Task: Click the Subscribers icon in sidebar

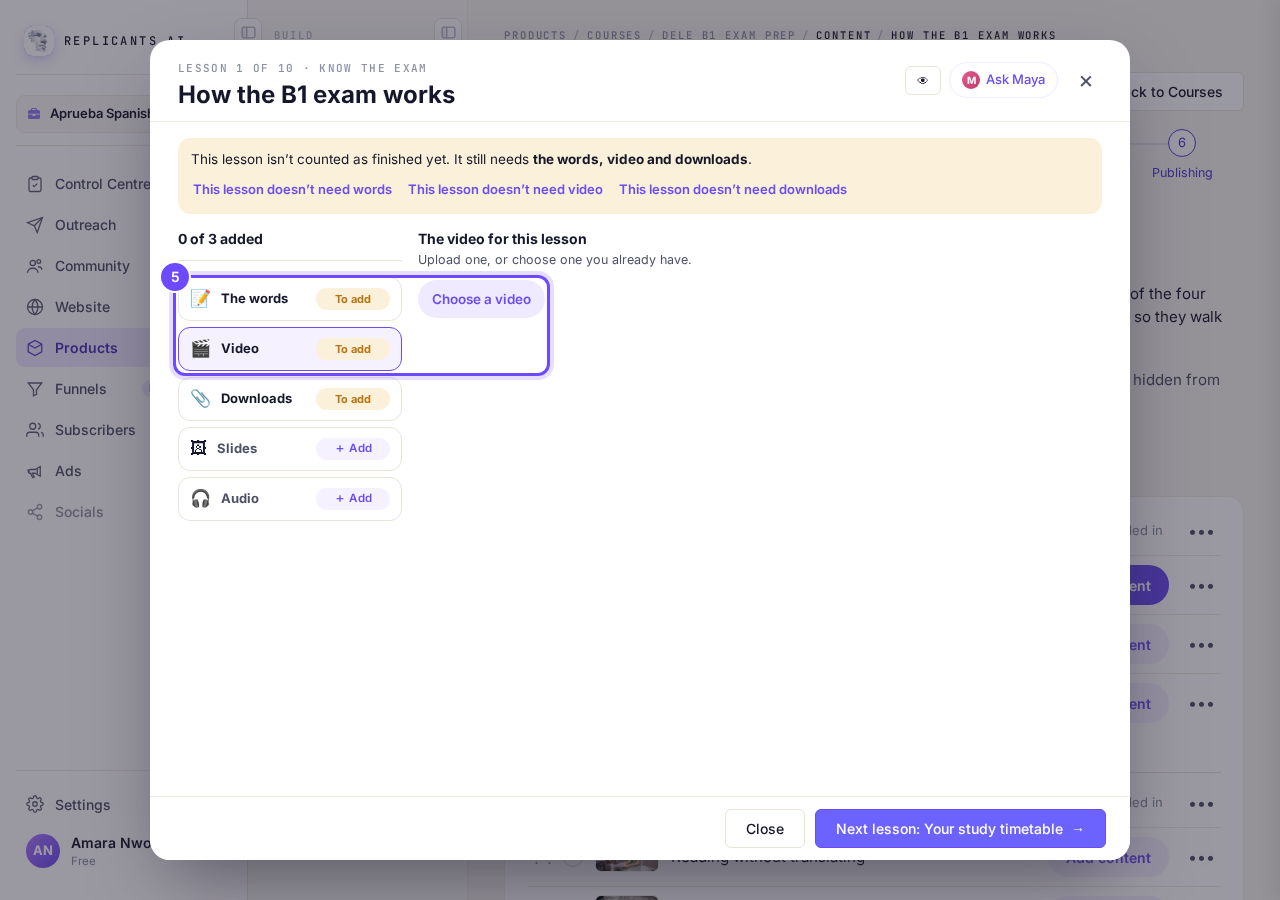Action: (x=35, y=430)
